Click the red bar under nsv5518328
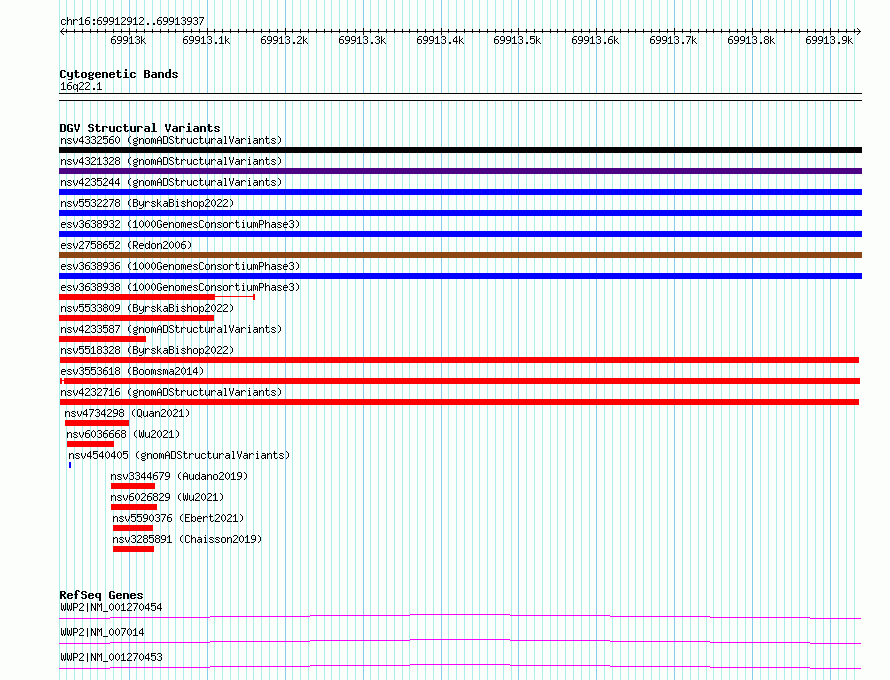 point(459,360)
